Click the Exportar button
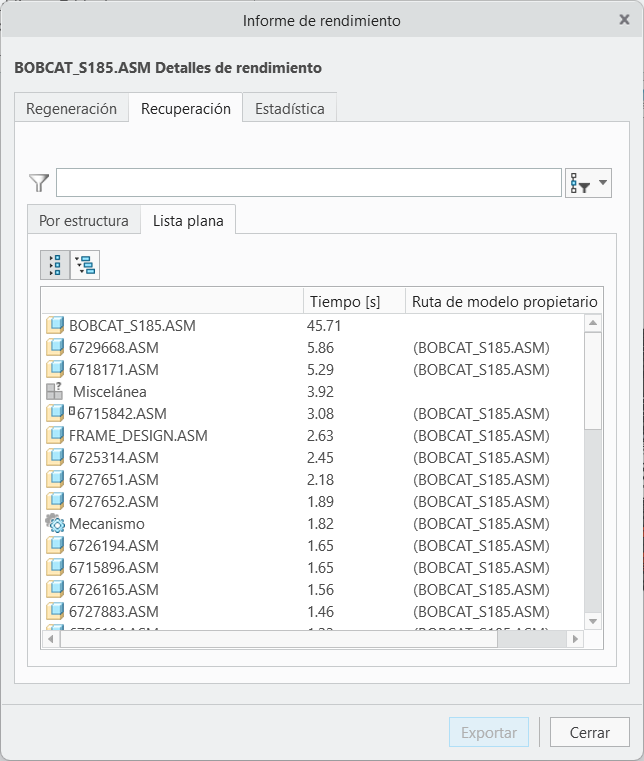This screenshot has width=644, height=761. [489, 732]
